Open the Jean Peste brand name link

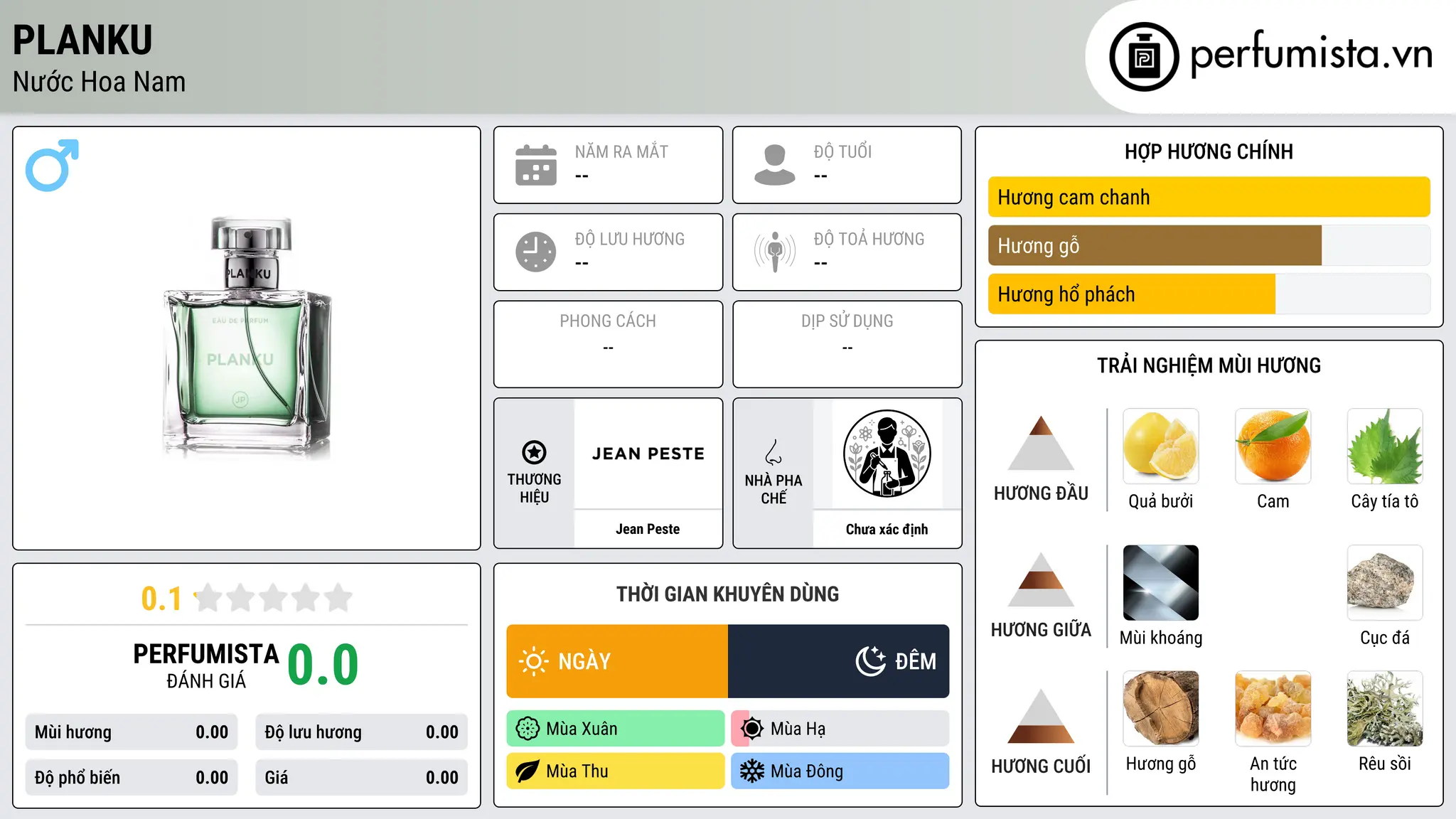pyautogui.click(x=648, y=529)
